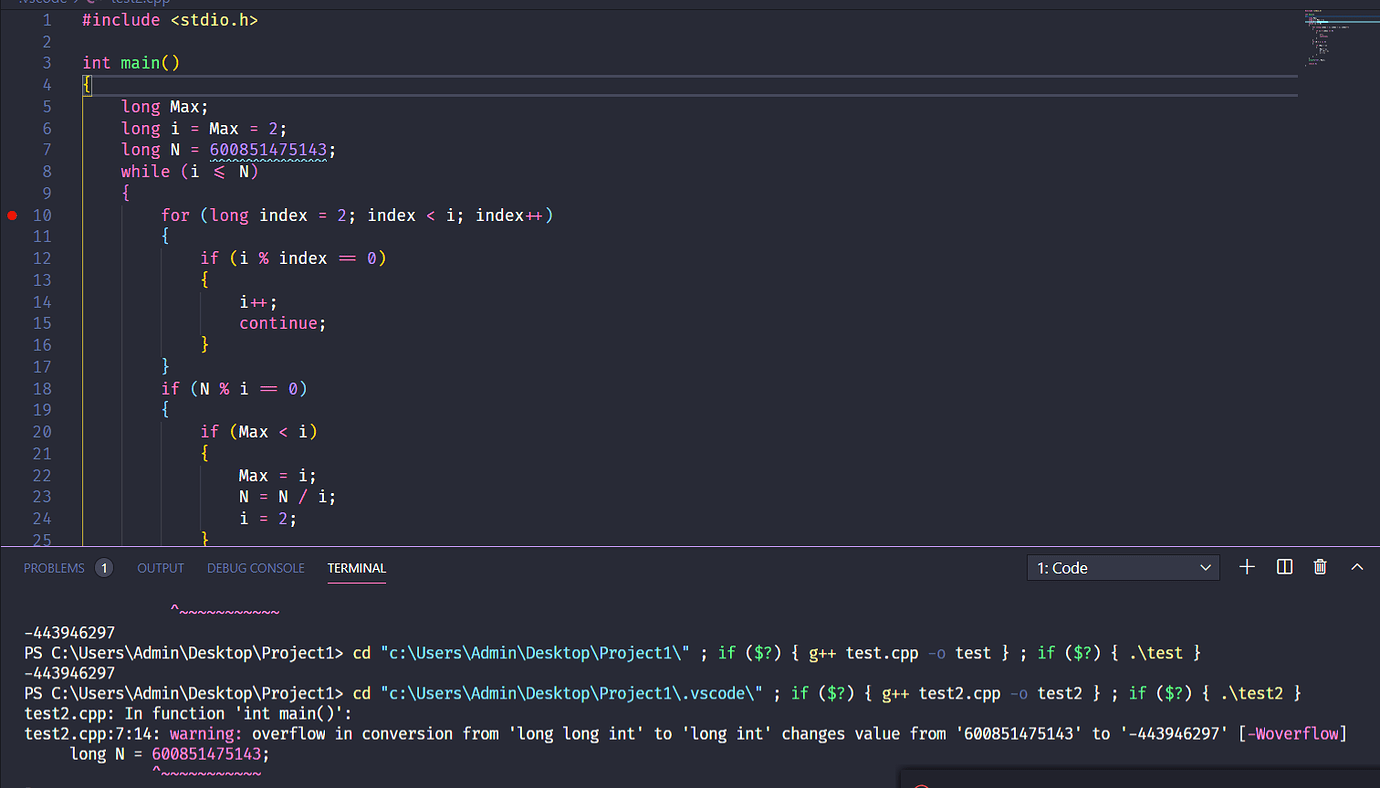Split the terminal panel
The height and width of the screenshot is (788, 1380).
pyautogui.click(x=1285, y=567)
